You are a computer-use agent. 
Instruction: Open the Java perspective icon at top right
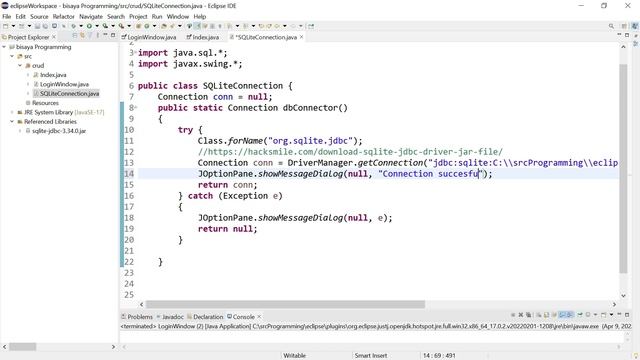[635, 26]
